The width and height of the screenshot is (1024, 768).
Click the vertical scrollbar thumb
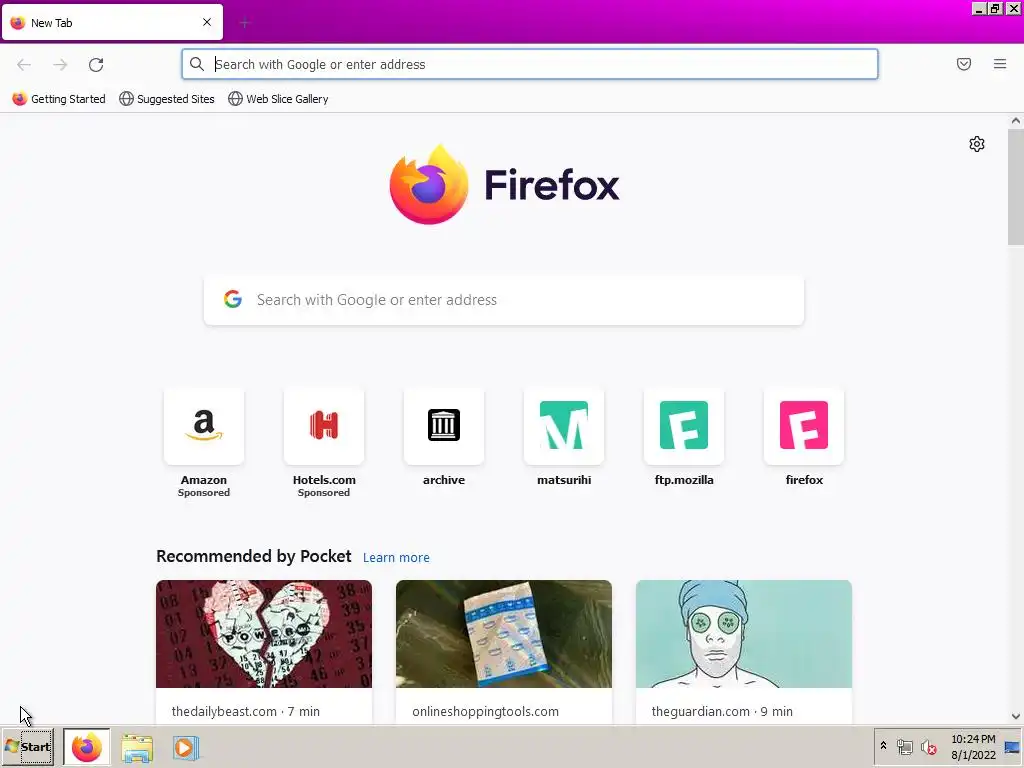pyautogui.click(x=1016, y=187)
